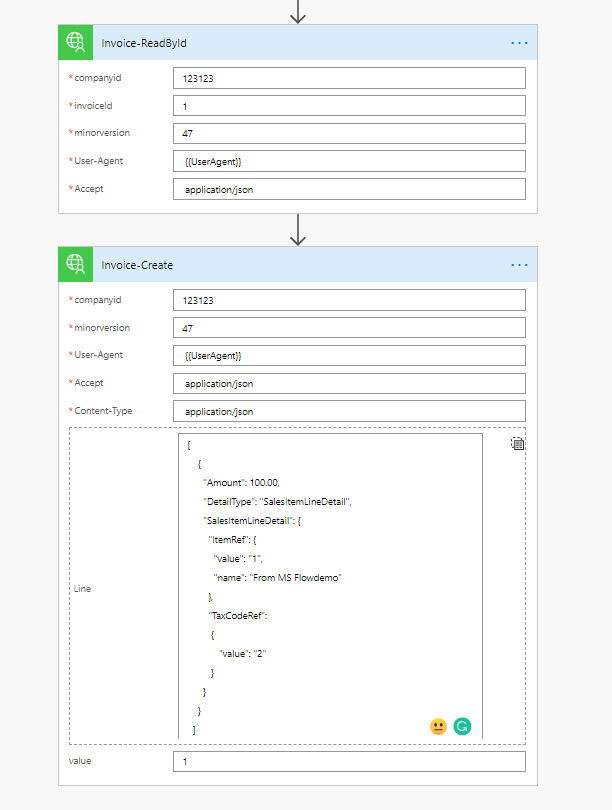Click Content-Type field in Invoice-Create
This screenshot has width=612, height=810.
coord(349,411)
